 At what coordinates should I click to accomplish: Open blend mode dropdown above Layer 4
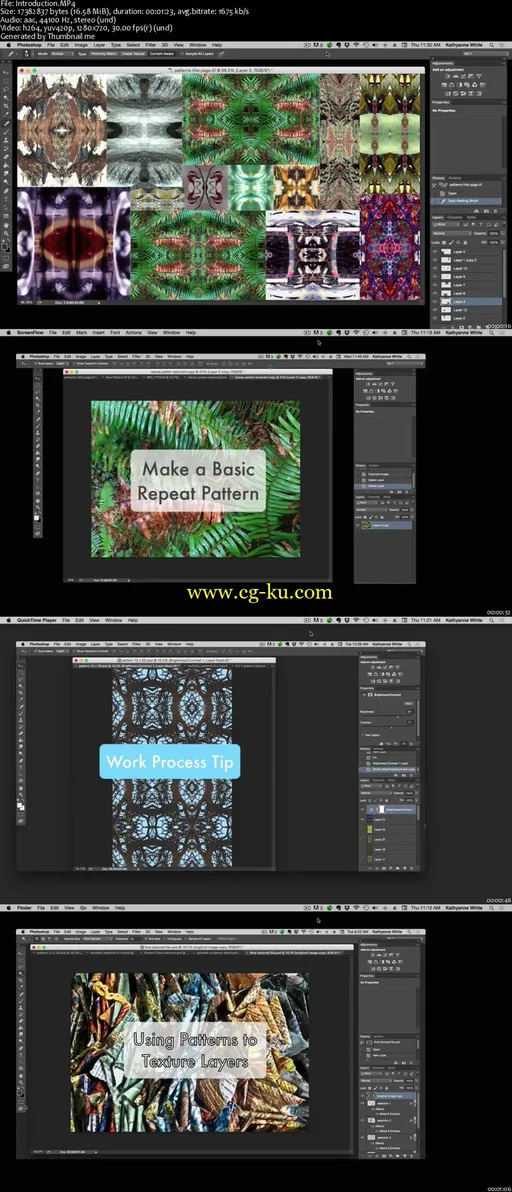[451, 233]
